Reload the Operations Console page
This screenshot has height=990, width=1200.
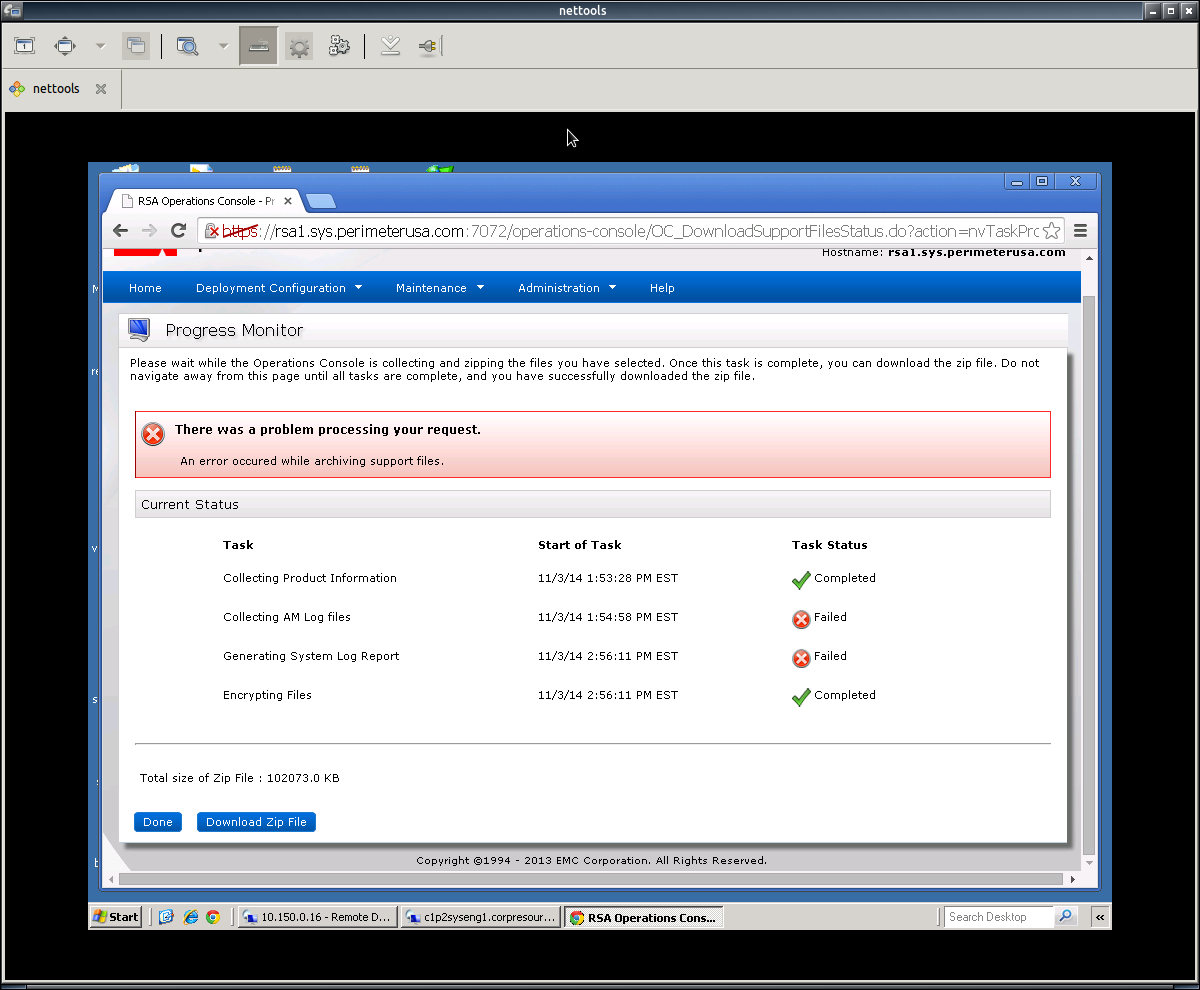[178, 230]
